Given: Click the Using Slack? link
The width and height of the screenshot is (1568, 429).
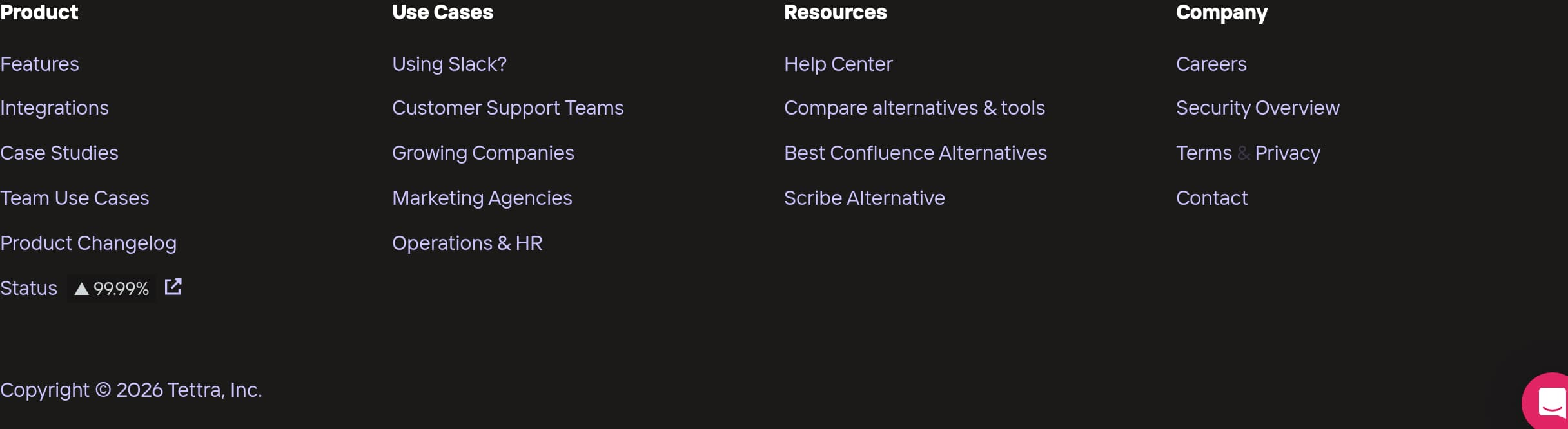Looking at the screenshot, I should coord(449,64).
